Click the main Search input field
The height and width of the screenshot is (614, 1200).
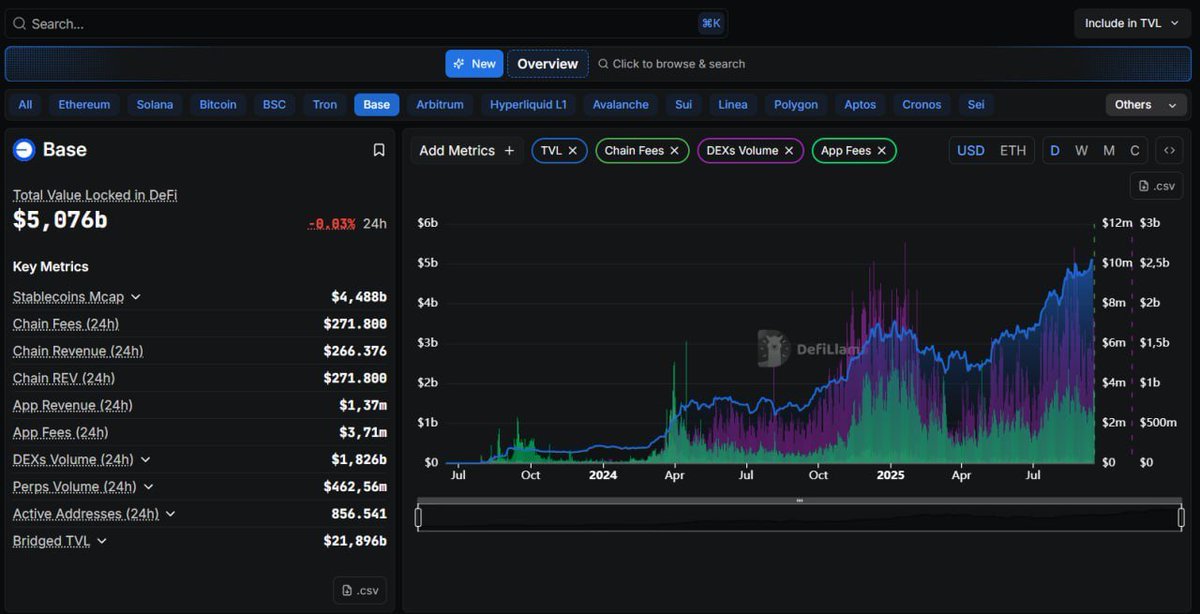(x=366, y=23)
